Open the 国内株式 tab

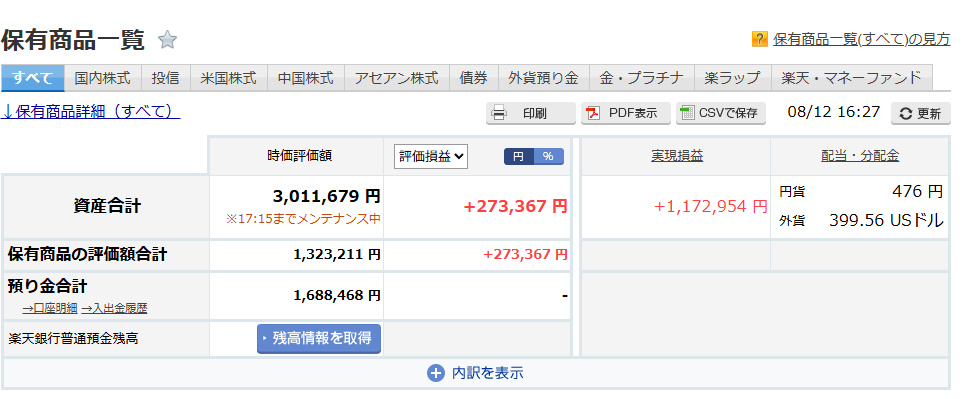click(x=102, y=78)
